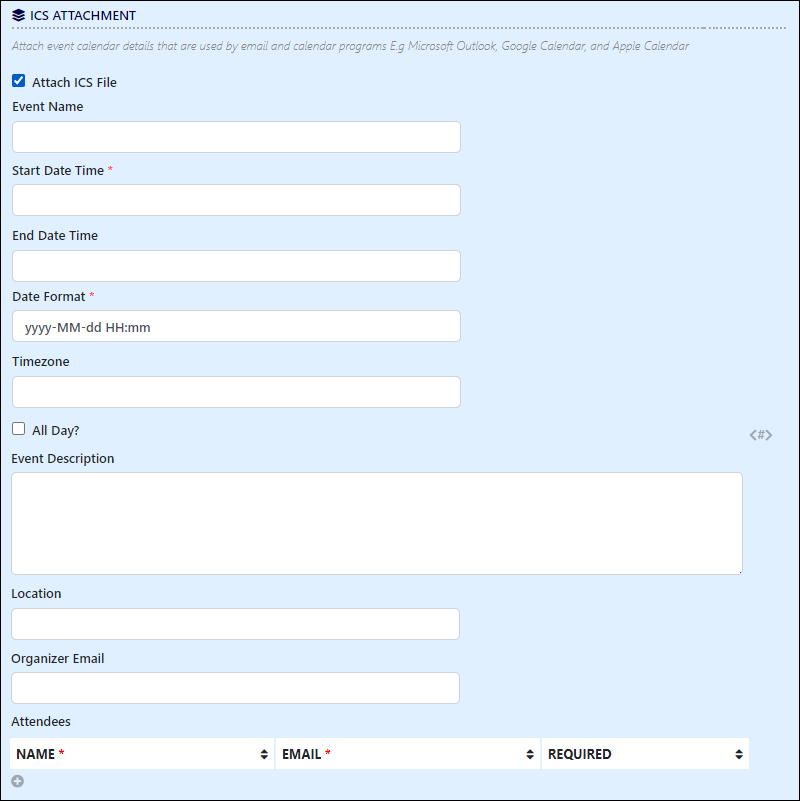Viewport: 800px width, 801px height.
Task: Click the hash variable insert icon
Action: (x=761, y=435)
